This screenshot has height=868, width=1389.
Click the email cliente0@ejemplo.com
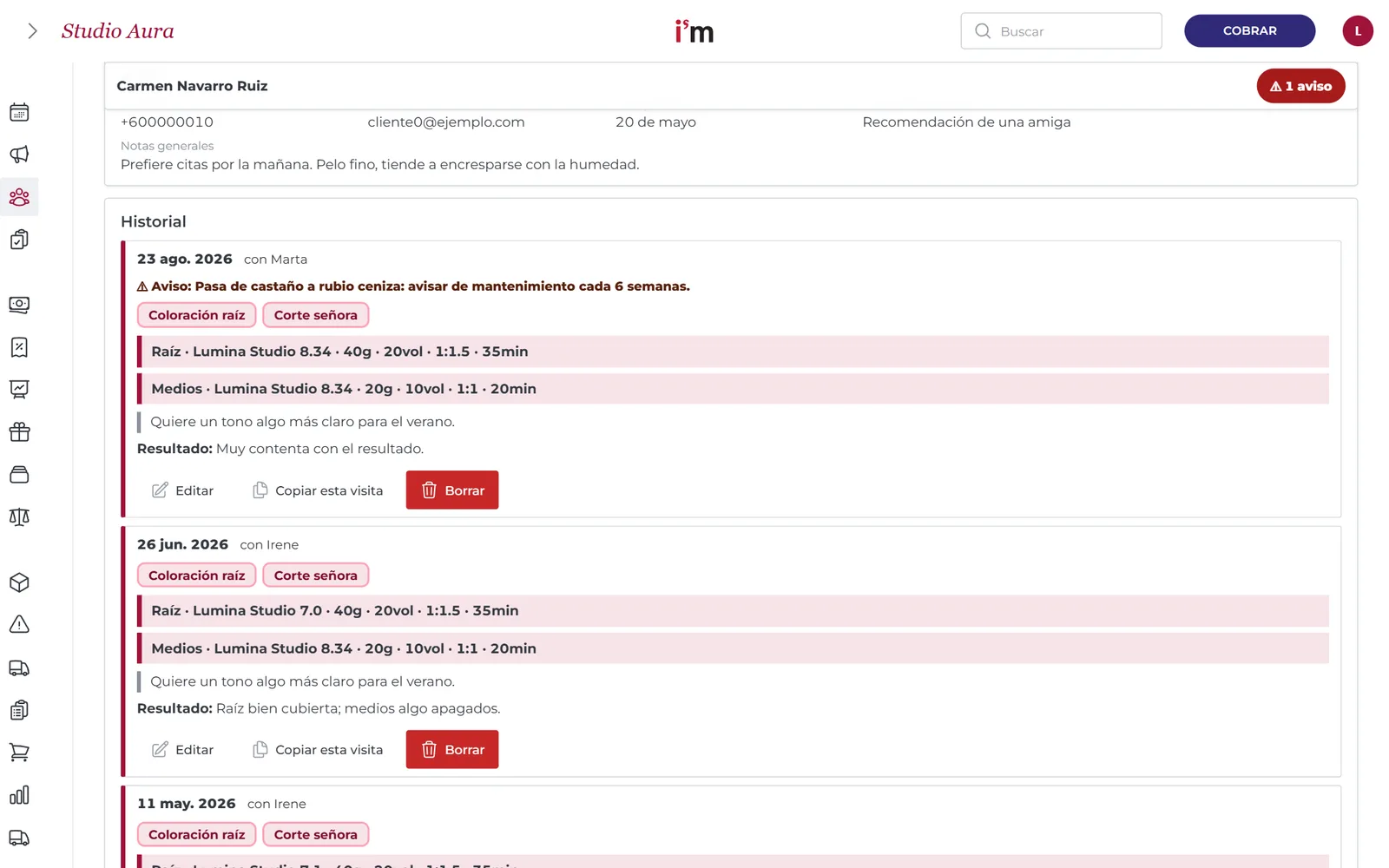click(x=446, y=122)
